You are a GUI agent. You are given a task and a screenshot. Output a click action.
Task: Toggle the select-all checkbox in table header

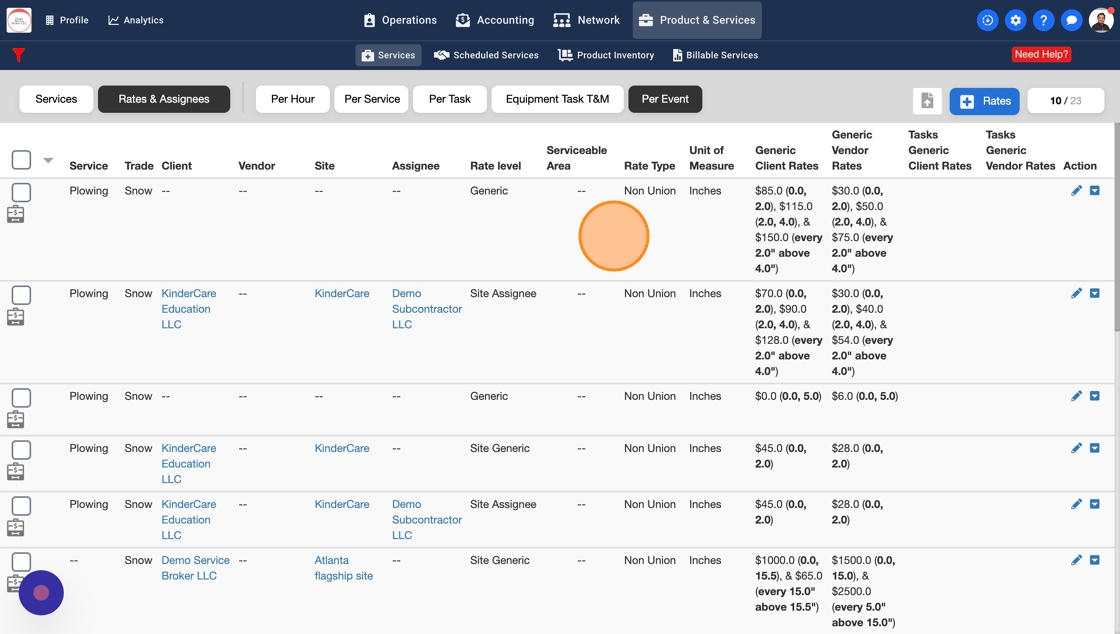[21, 160]
